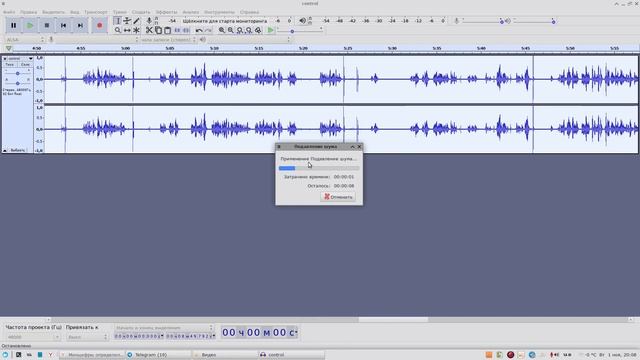This screenshot has height=360, width=640.
Task: Open the recording device dropdown
Action: (x=97, y=40)
